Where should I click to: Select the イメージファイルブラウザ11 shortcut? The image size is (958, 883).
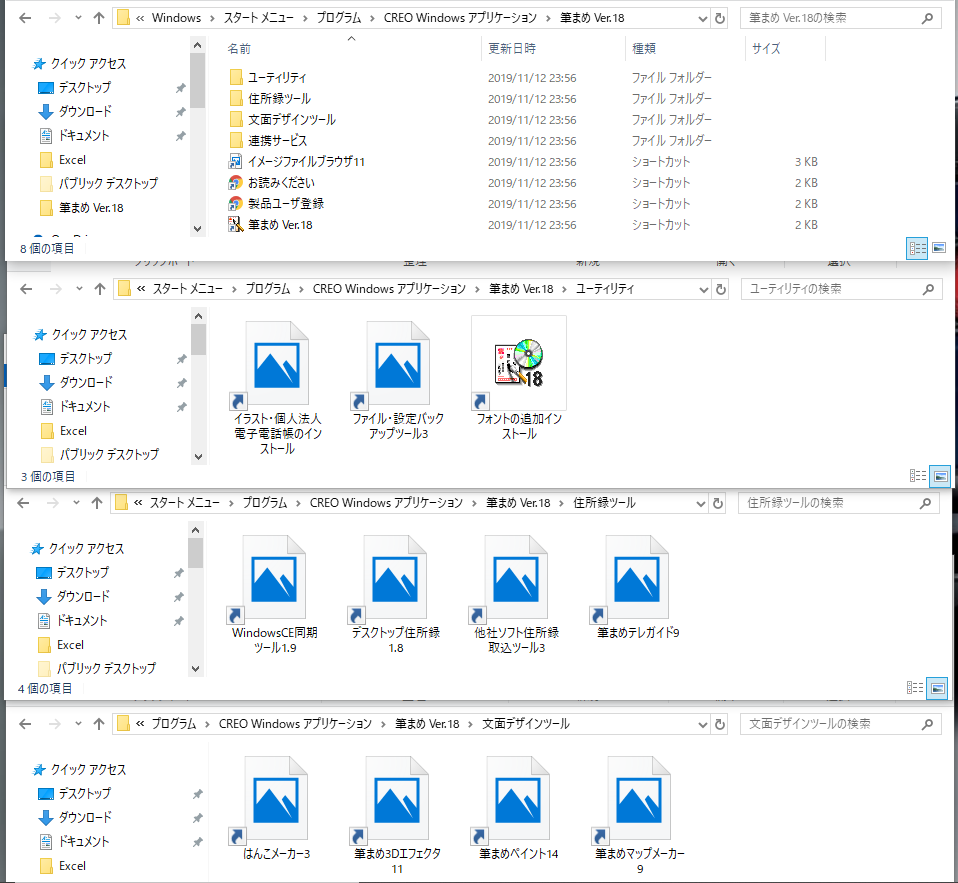coord(306,161)
